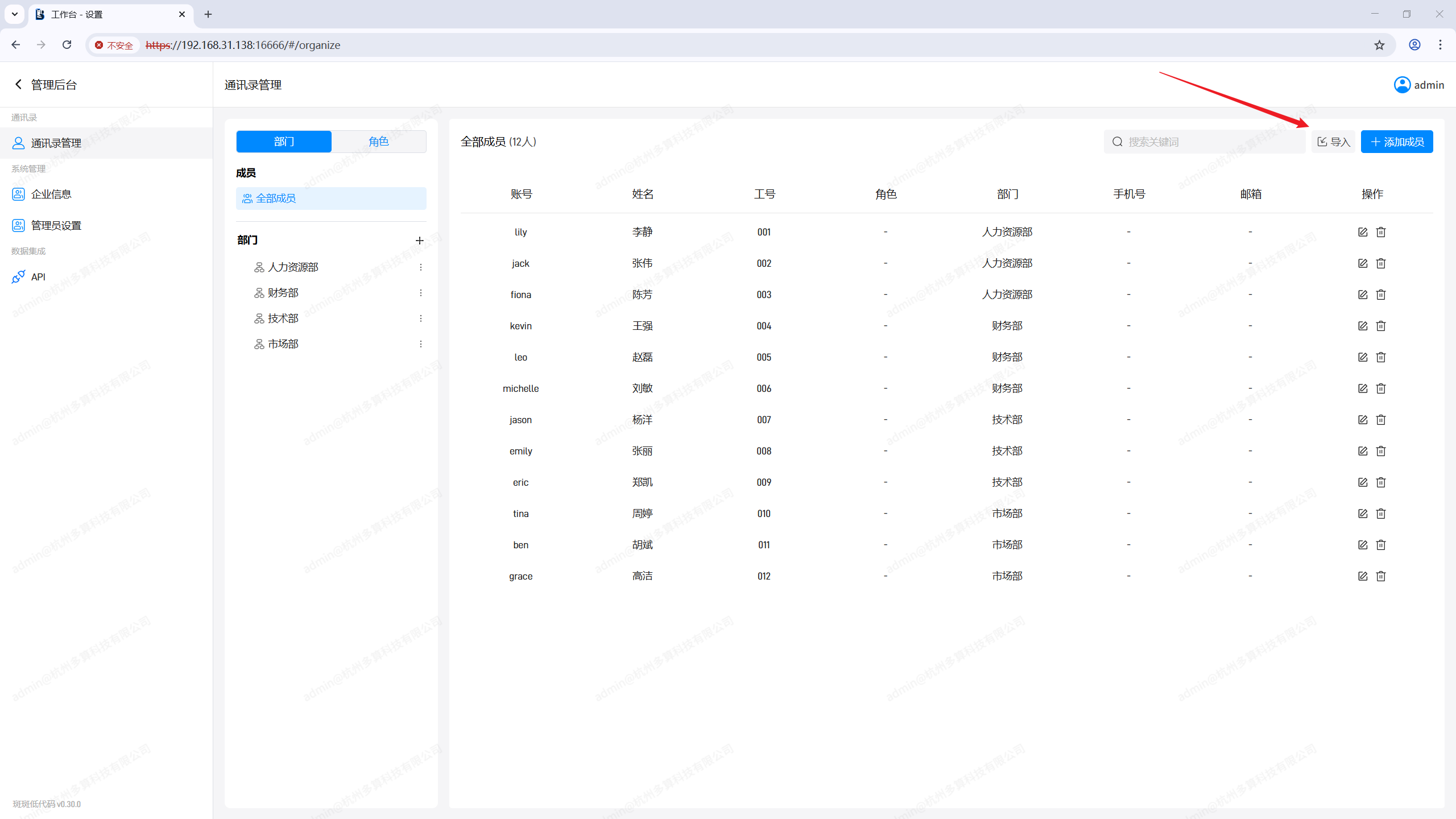Open three-dot menu for 市场部
1456x819 pixels.
point(421,344)
